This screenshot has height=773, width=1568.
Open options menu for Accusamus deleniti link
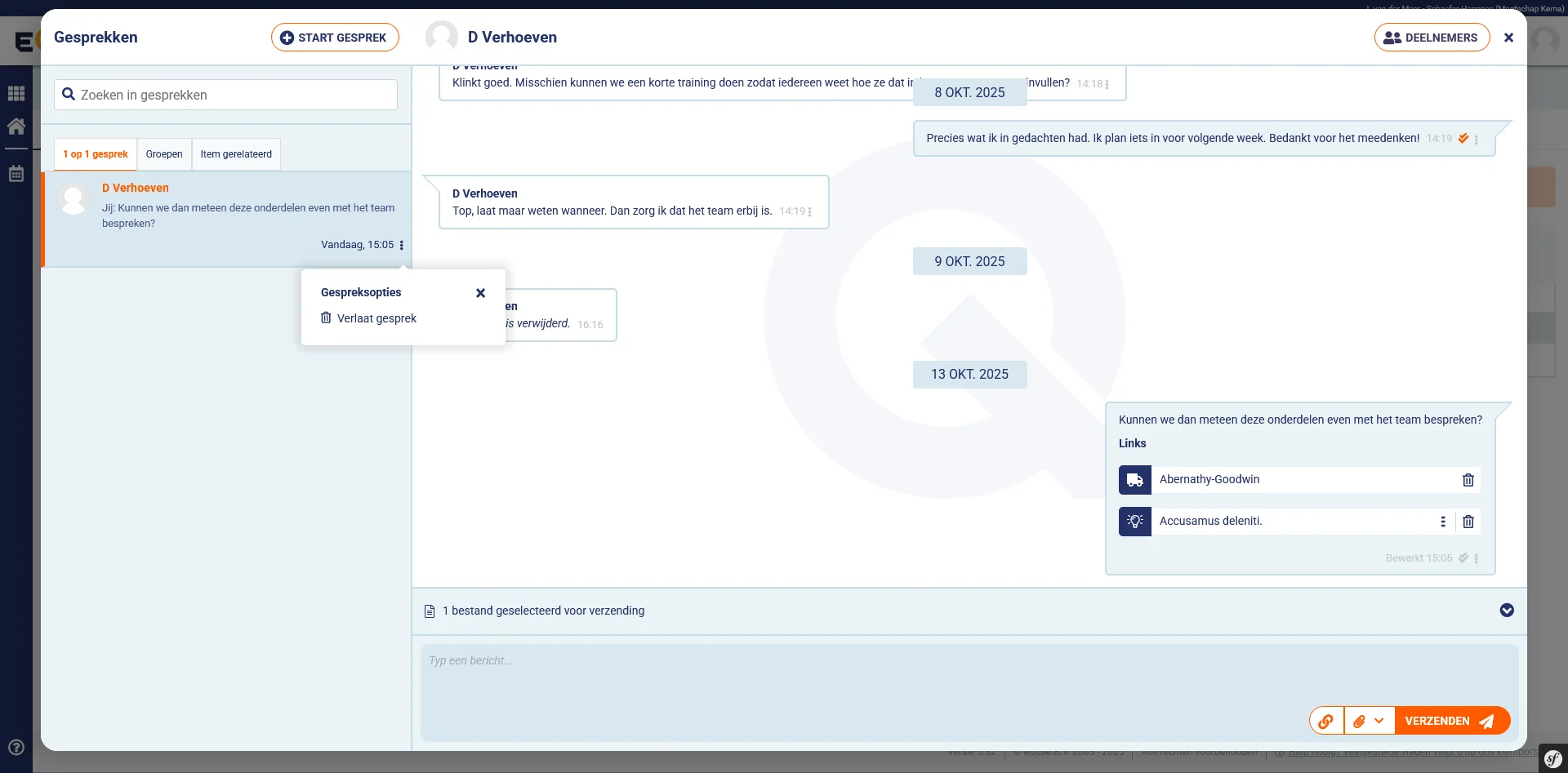pyautogui.click(x=1443, y=522)
